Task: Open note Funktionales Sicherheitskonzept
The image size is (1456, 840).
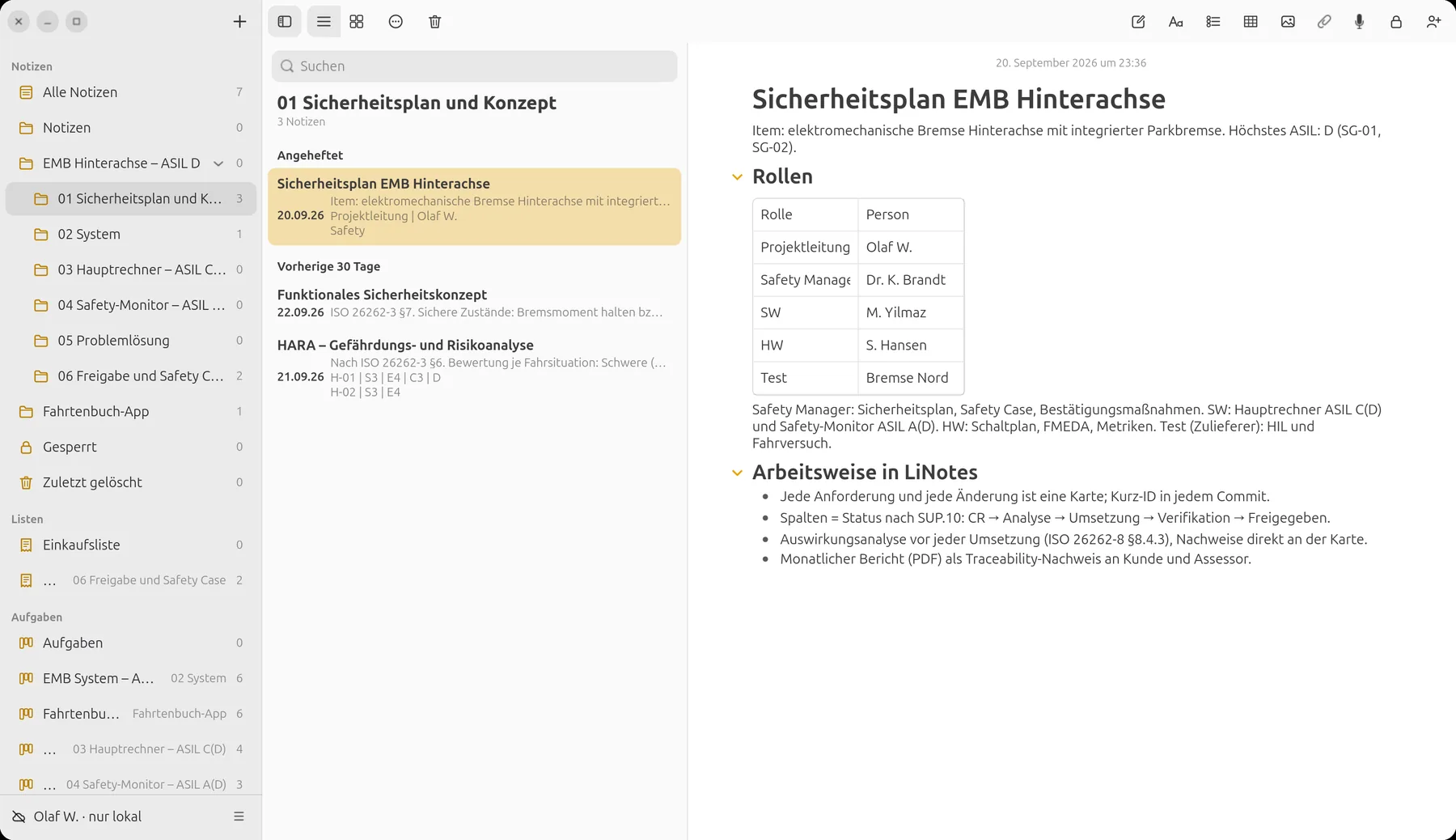Action: click(x=474, y=303)
